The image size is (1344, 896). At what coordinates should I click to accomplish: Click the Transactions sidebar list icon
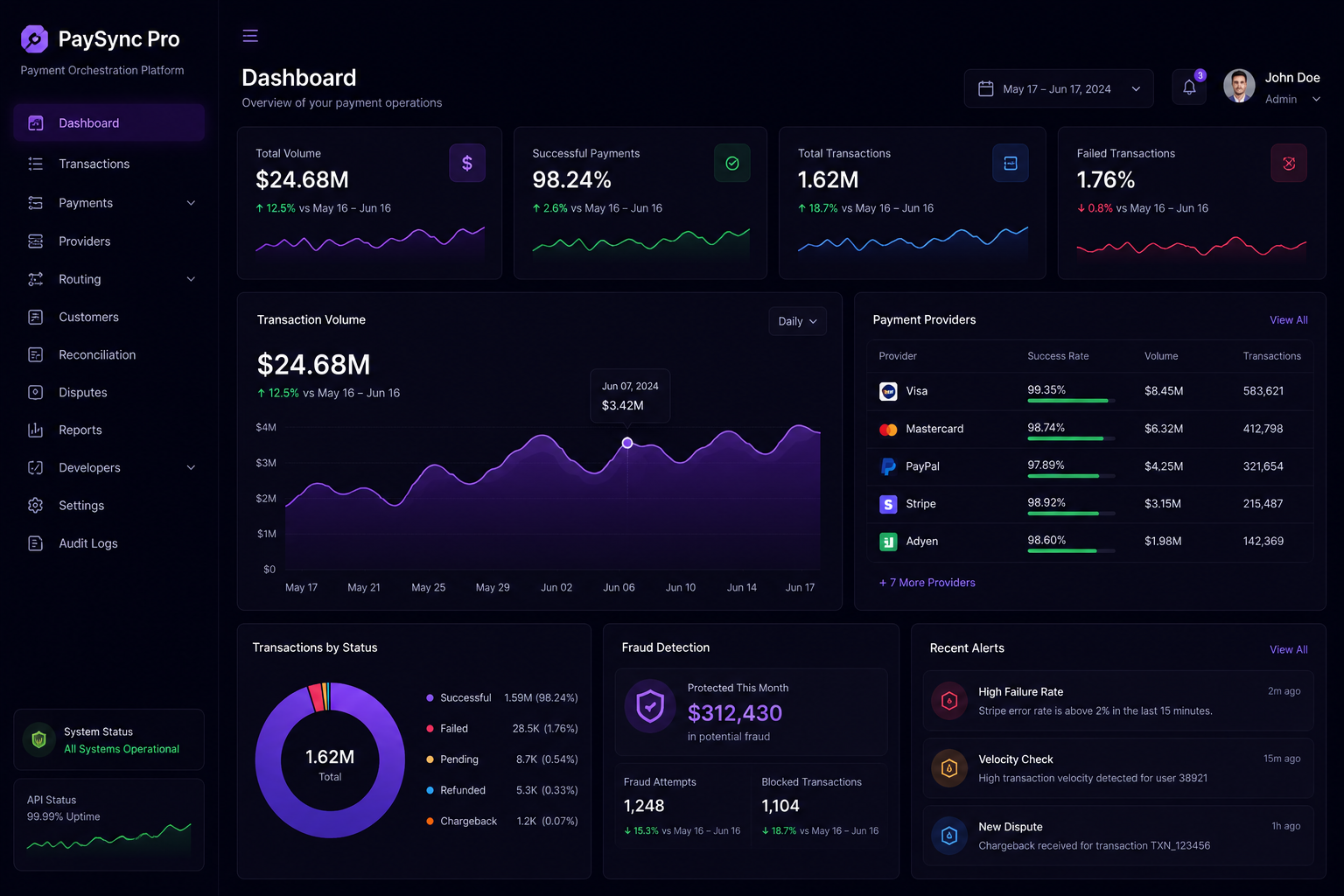[x=35, y=164]
